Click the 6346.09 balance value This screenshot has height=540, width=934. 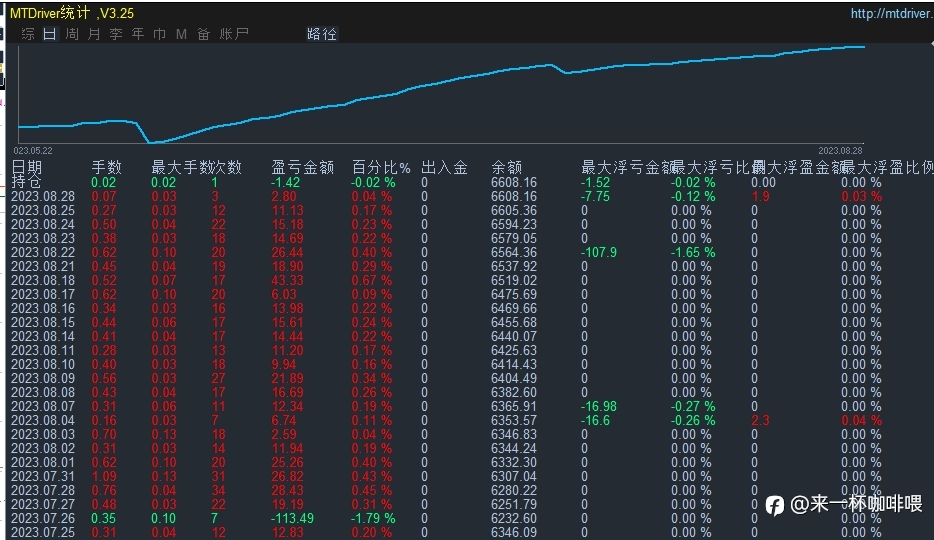pos(513,532)
